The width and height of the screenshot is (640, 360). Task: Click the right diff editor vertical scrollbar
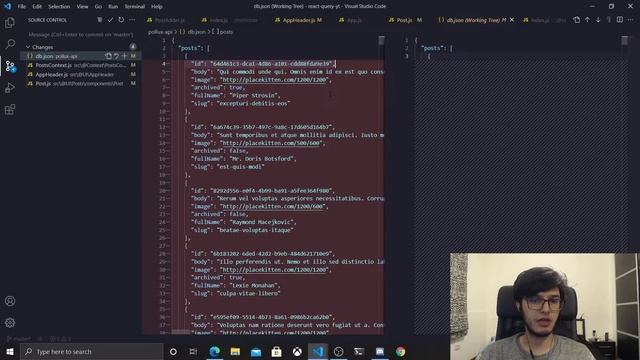[x=624, y=41]
